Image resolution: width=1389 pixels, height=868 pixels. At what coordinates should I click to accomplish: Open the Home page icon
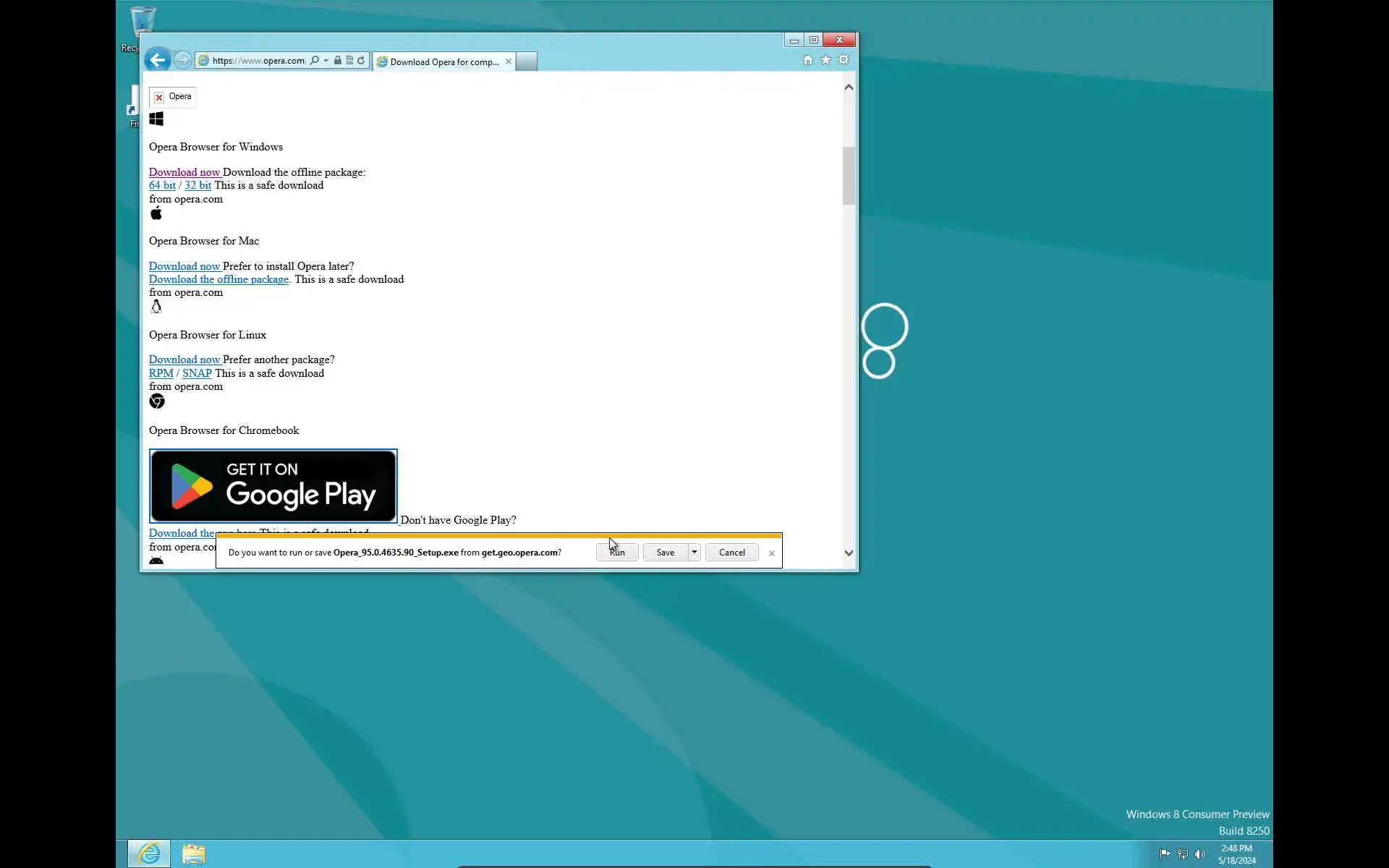tap(807, 60)
